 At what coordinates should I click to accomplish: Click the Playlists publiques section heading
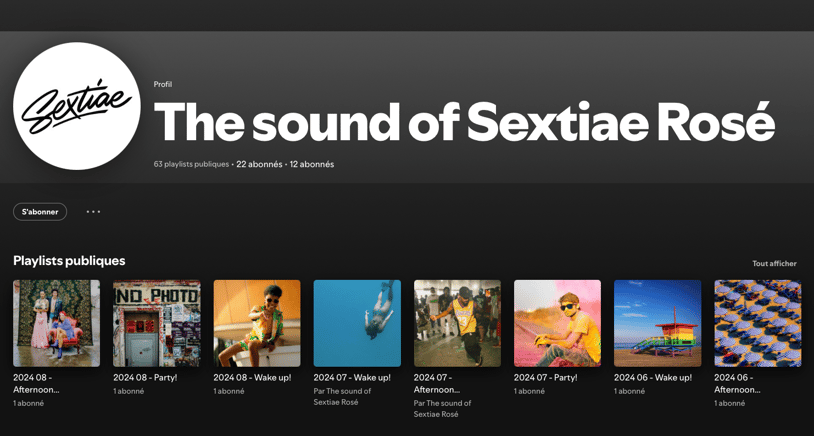click(69, 261)
